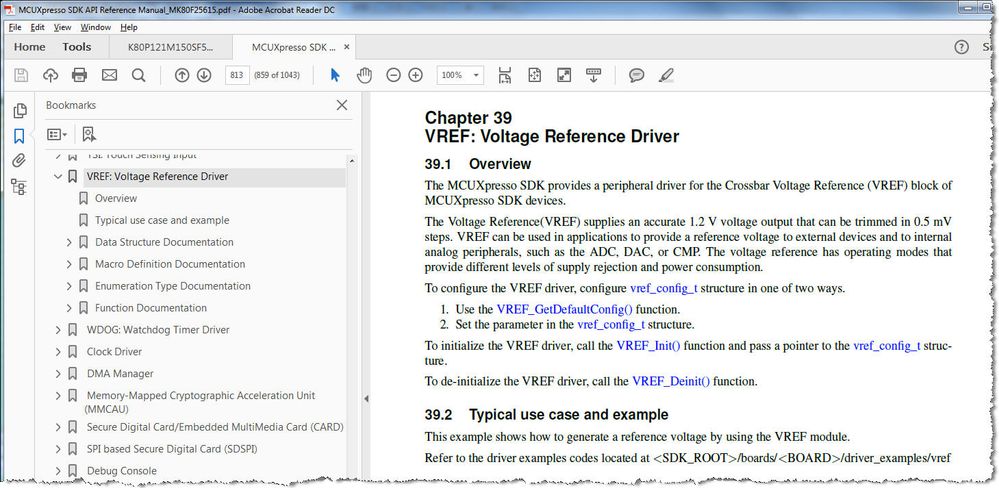Follow the VREF_Init() link

click(648, 346)
